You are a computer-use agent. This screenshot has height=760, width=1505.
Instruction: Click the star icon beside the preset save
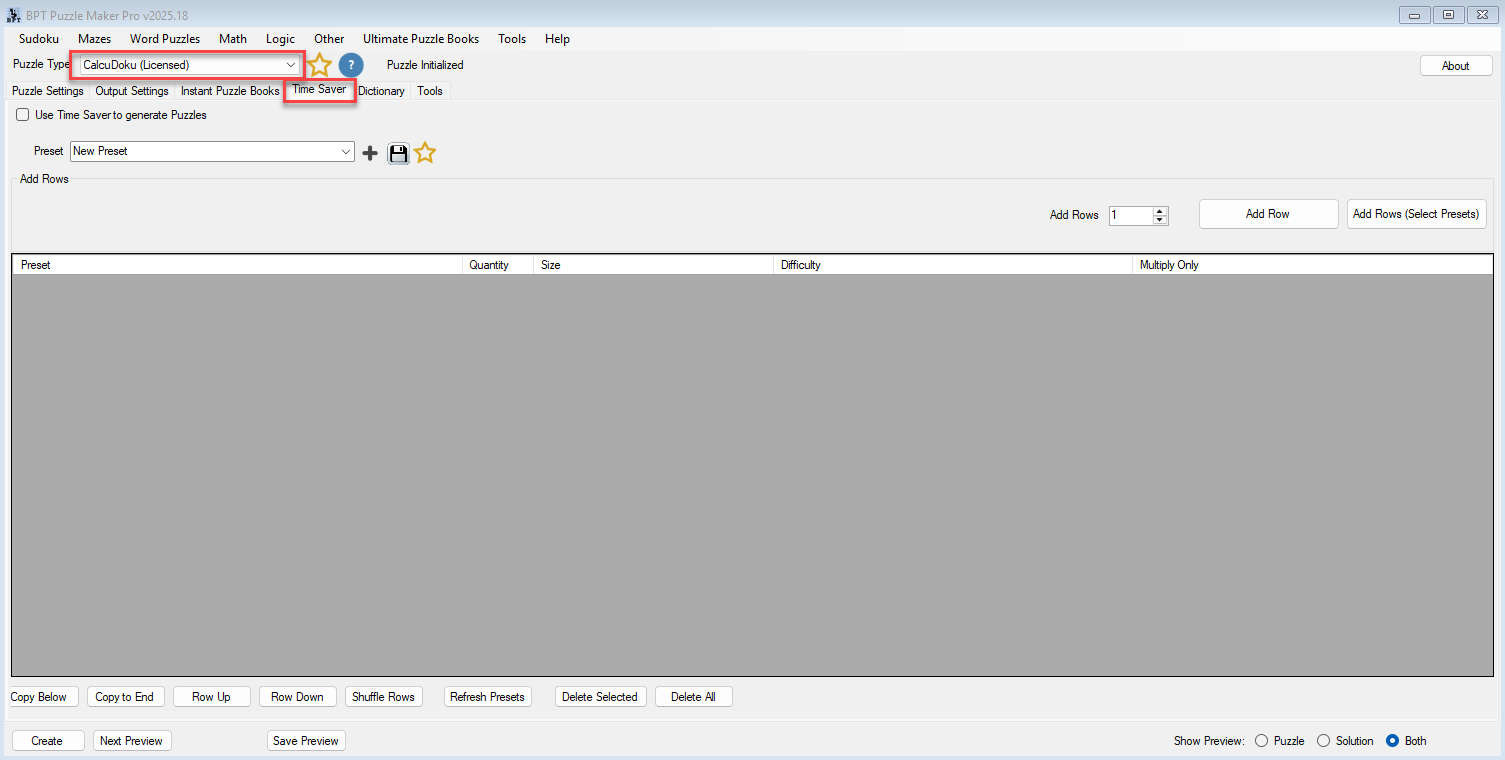(425, 153)
